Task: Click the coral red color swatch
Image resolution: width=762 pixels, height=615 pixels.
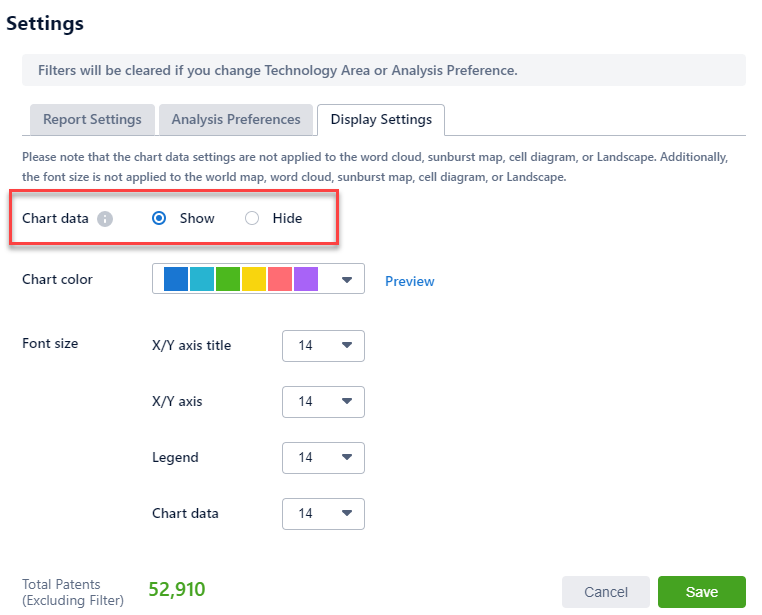Action: pyautogui.click(x=280, y=279)
